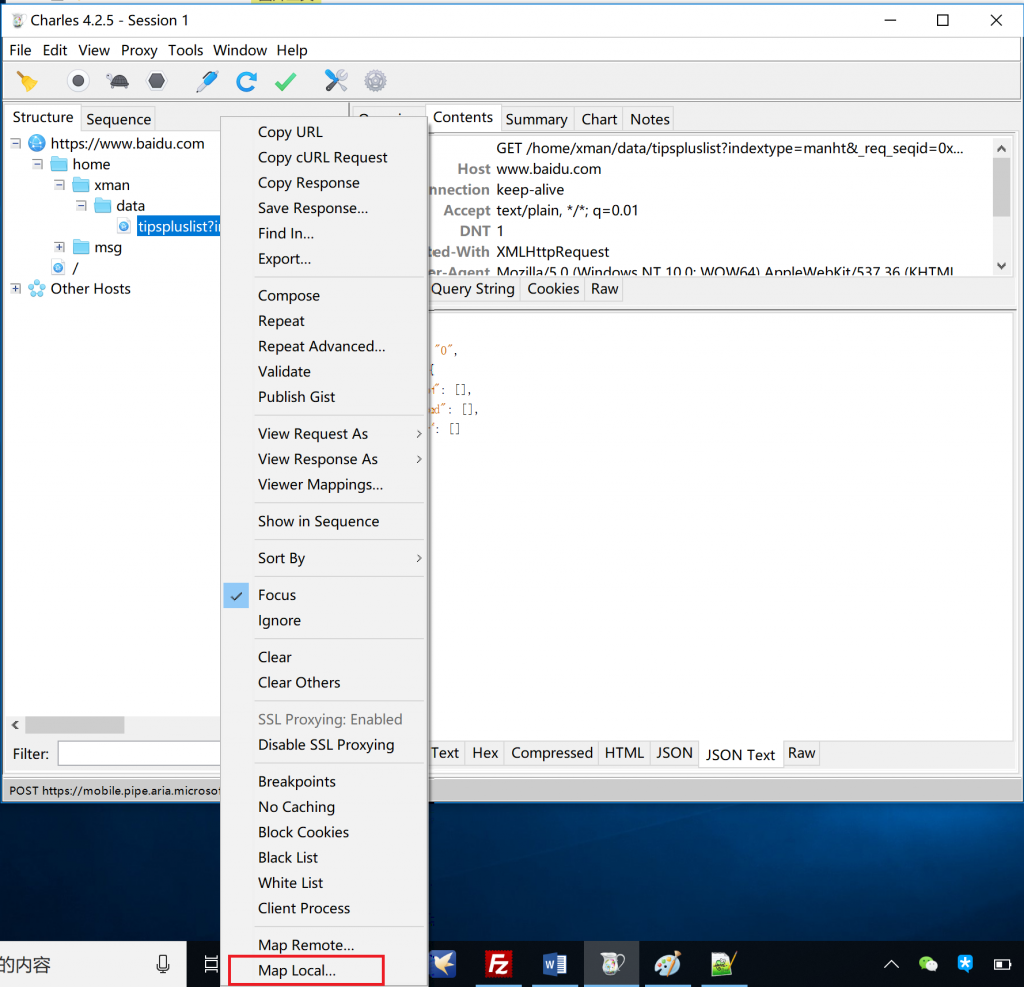The image size is (1024, 987).
Task: Toggle the Focus checked menu item
Action: pyautogui.click(x=325, y=595)
